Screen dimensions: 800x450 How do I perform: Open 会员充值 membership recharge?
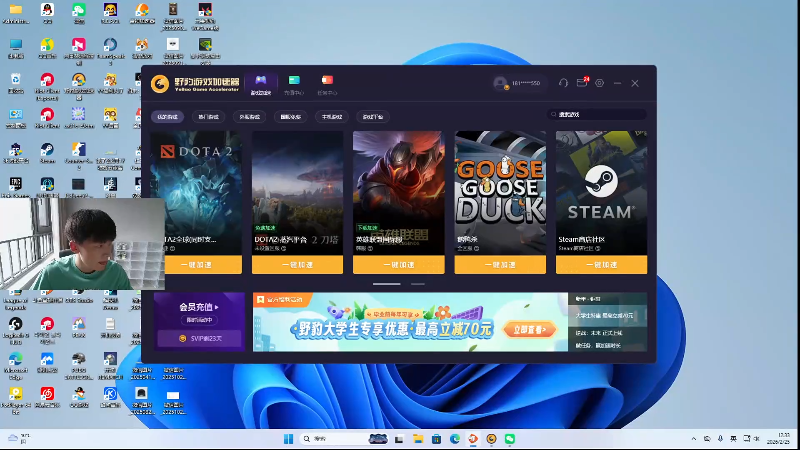point(199,307)
